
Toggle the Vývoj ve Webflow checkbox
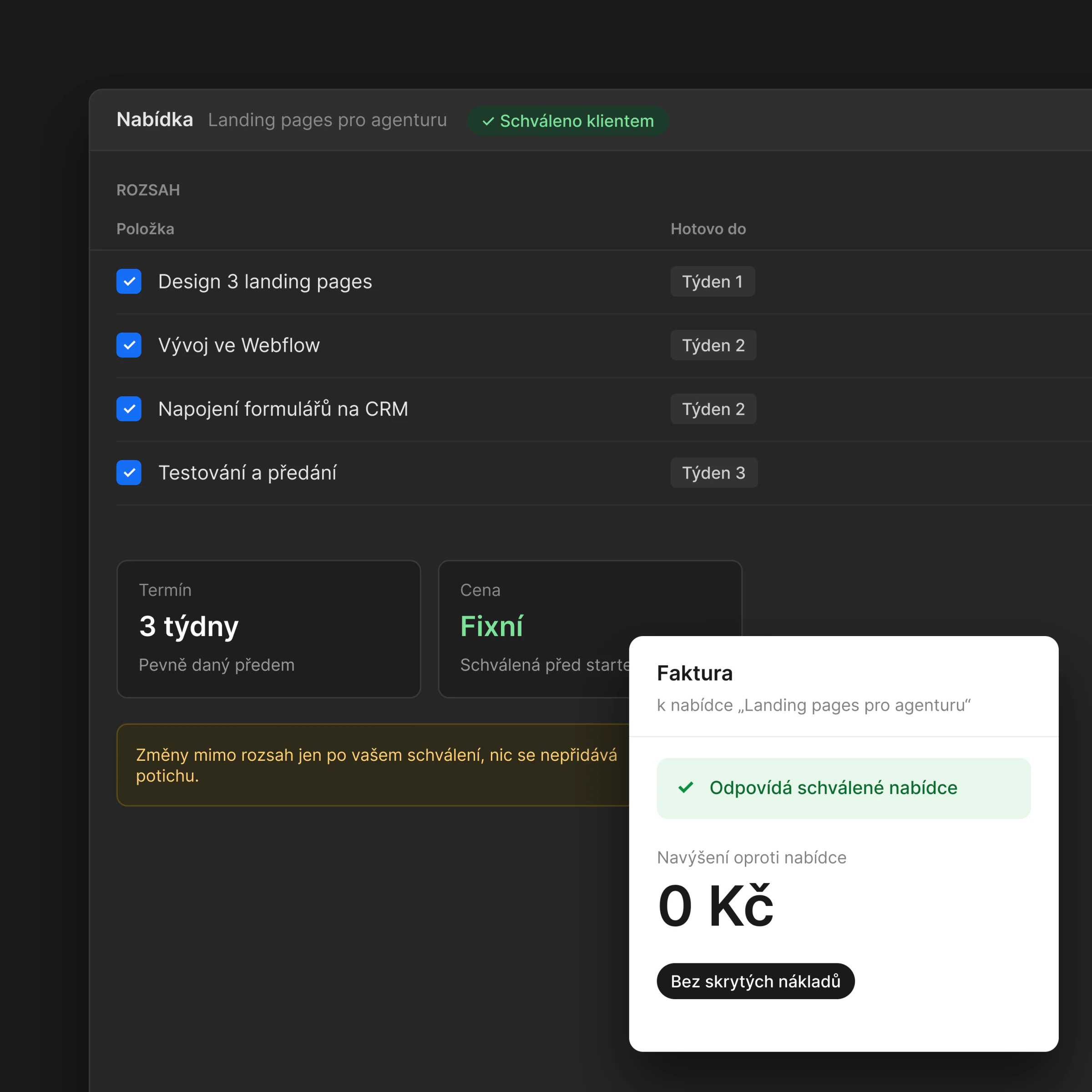pos(129,345)
